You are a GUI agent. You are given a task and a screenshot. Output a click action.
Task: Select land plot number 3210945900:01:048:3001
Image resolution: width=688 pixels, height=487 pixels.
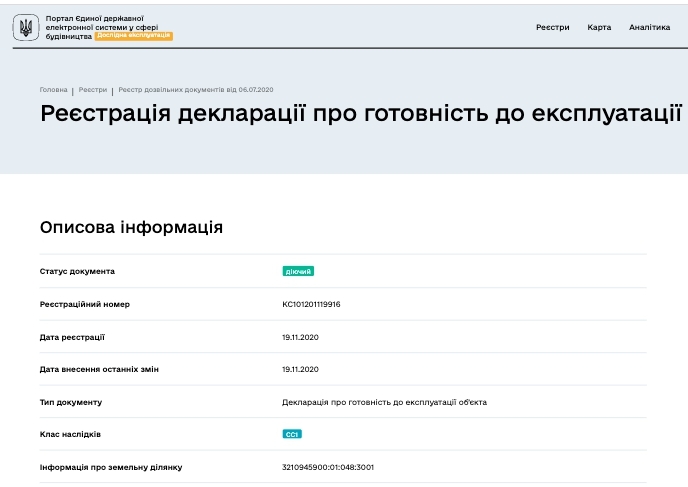coord(328,467)
